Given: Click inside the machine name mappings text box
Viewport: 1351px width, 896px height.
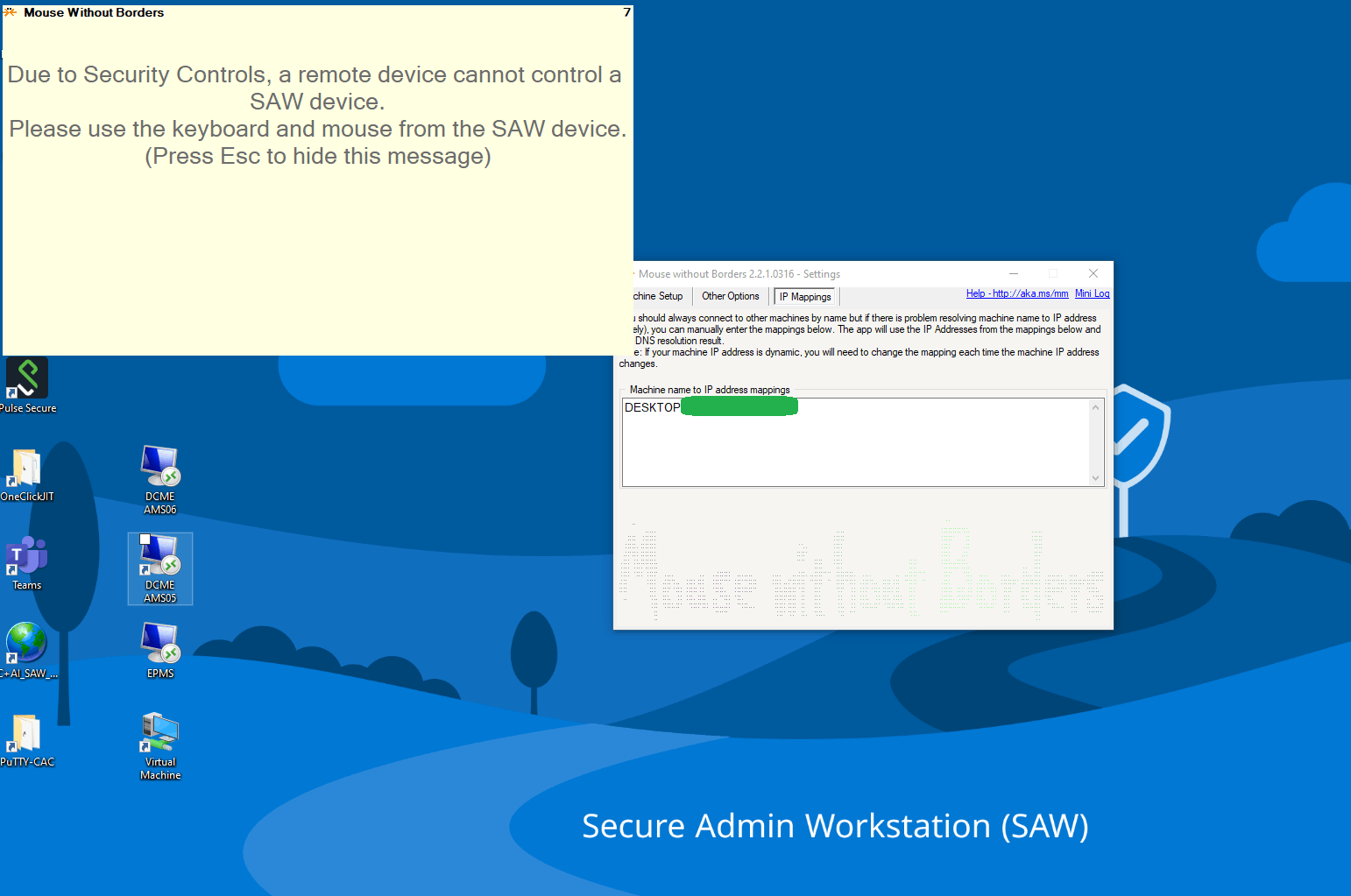Looking at the screenshot, I should (856, 442).
